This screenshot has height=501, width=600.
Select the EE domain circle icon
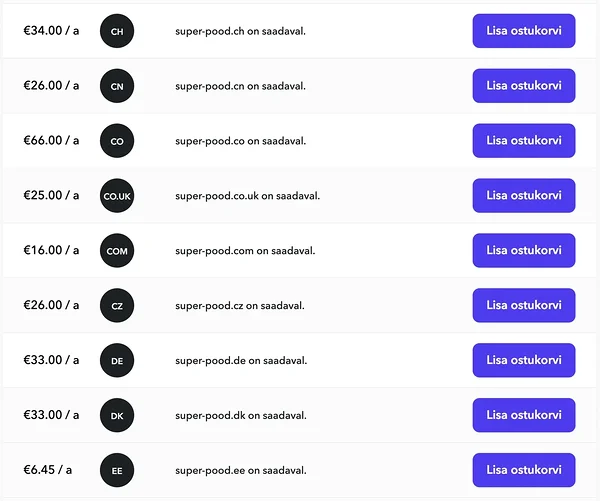click(x=117, y=470)
